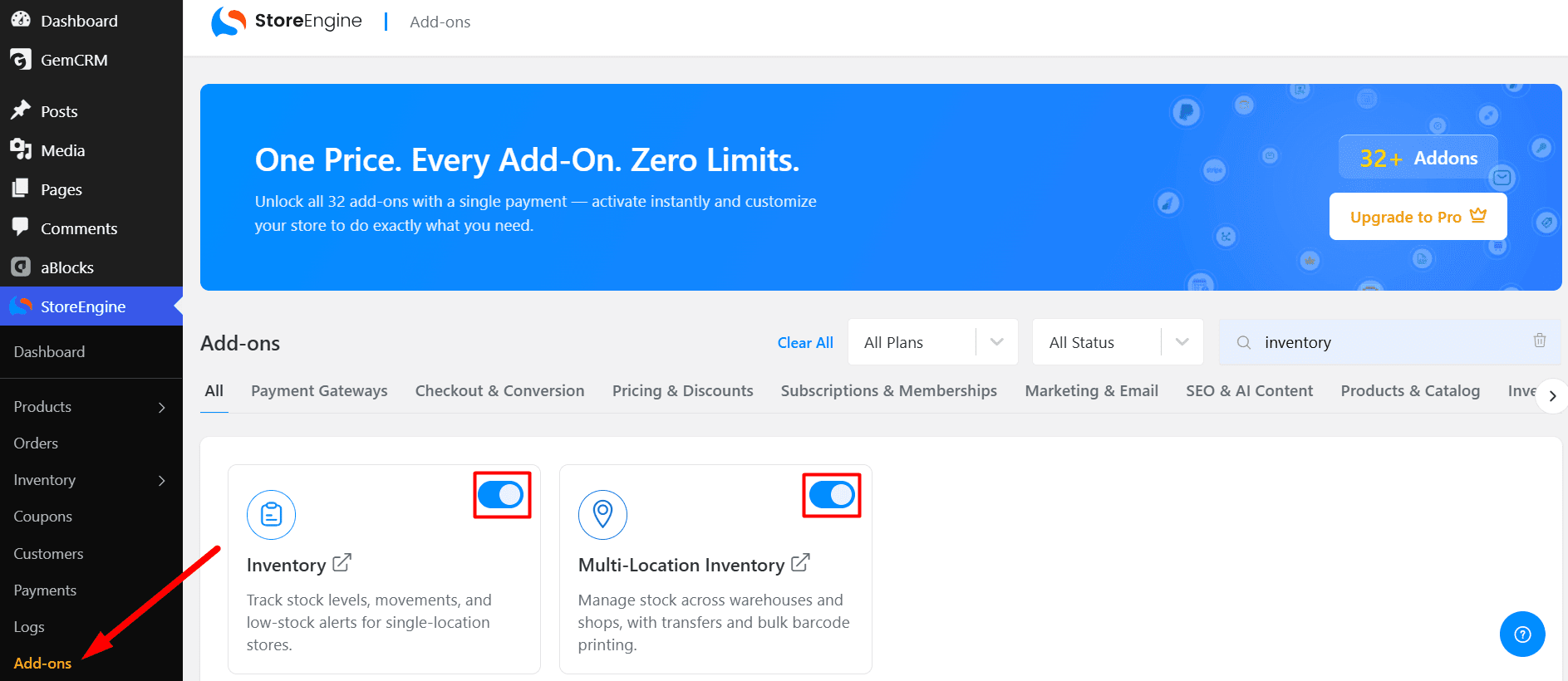1568x681 pixels.
Task: Disable the Inventory add-on toggle
Action: [500, 495]
